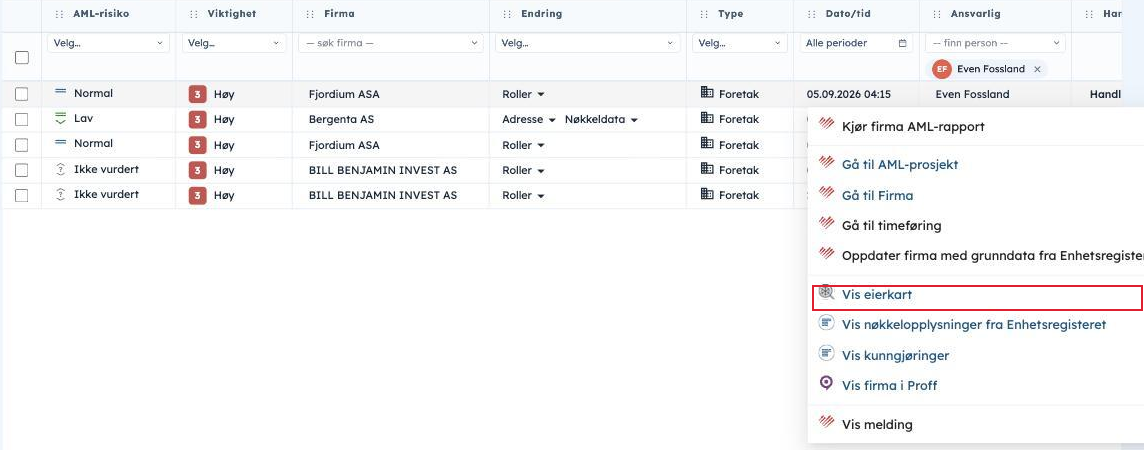
Task: Open the 'Alle perioder' date filter
Action: (857, 43)
